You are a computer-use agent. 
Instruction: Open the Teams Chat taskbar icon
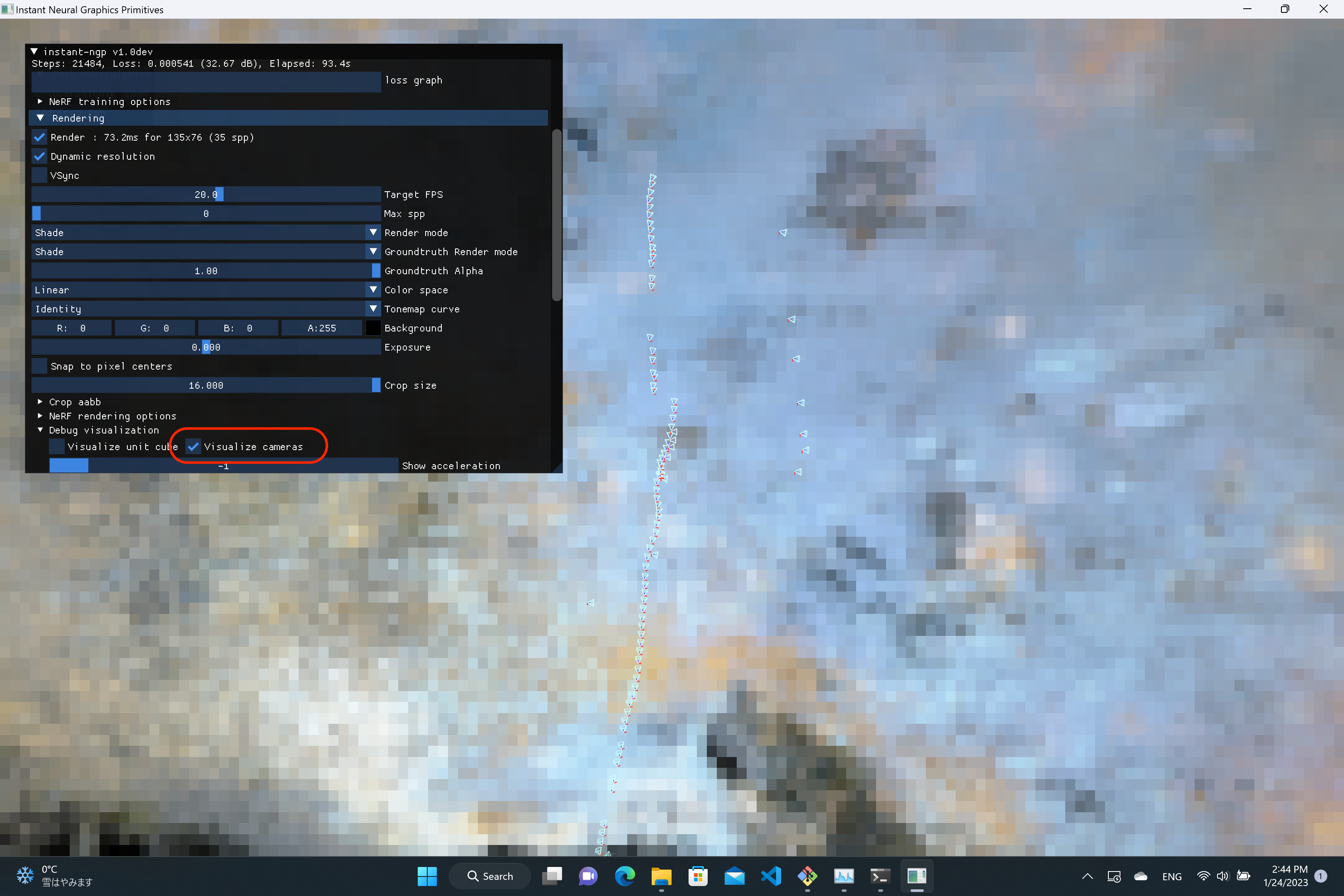point(588,876)
